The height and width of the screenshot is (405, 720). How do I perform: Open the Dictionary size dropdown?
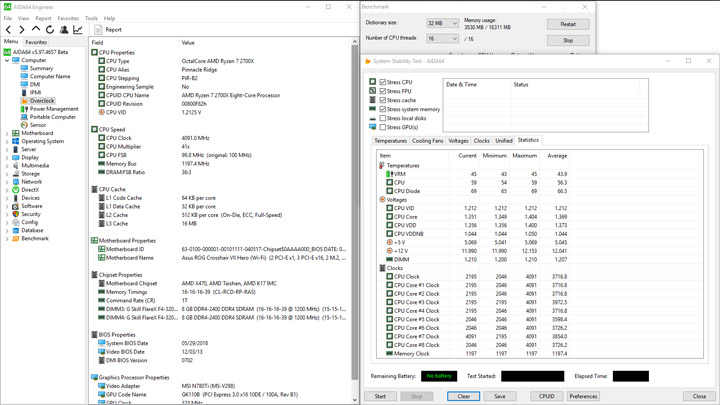click(x=442, y=23)
